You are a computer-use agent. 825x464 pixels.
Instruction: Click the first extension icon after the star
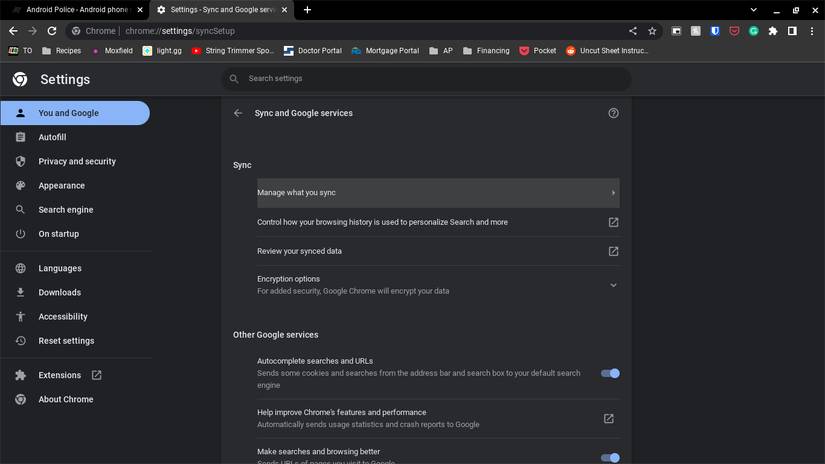pos(677,31)
